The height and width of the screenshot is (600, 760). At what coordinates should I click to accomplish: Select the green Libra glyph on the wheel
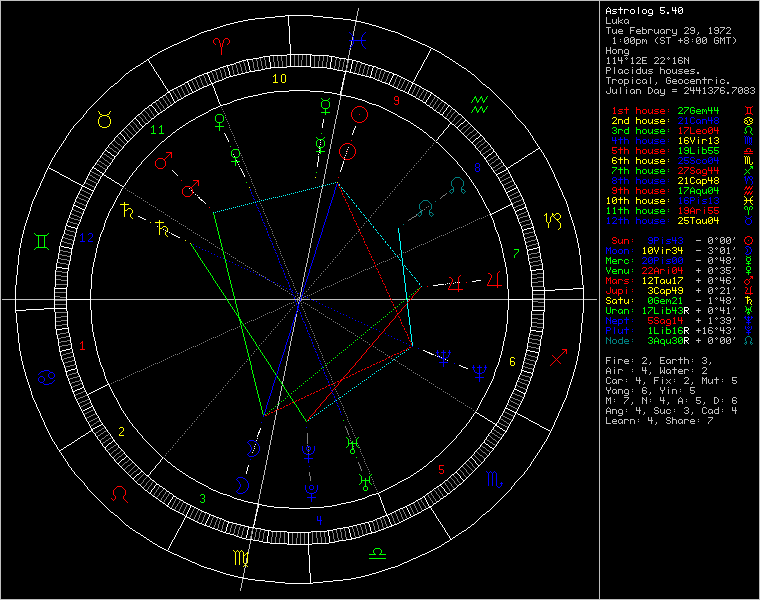[x=377, y=553]
